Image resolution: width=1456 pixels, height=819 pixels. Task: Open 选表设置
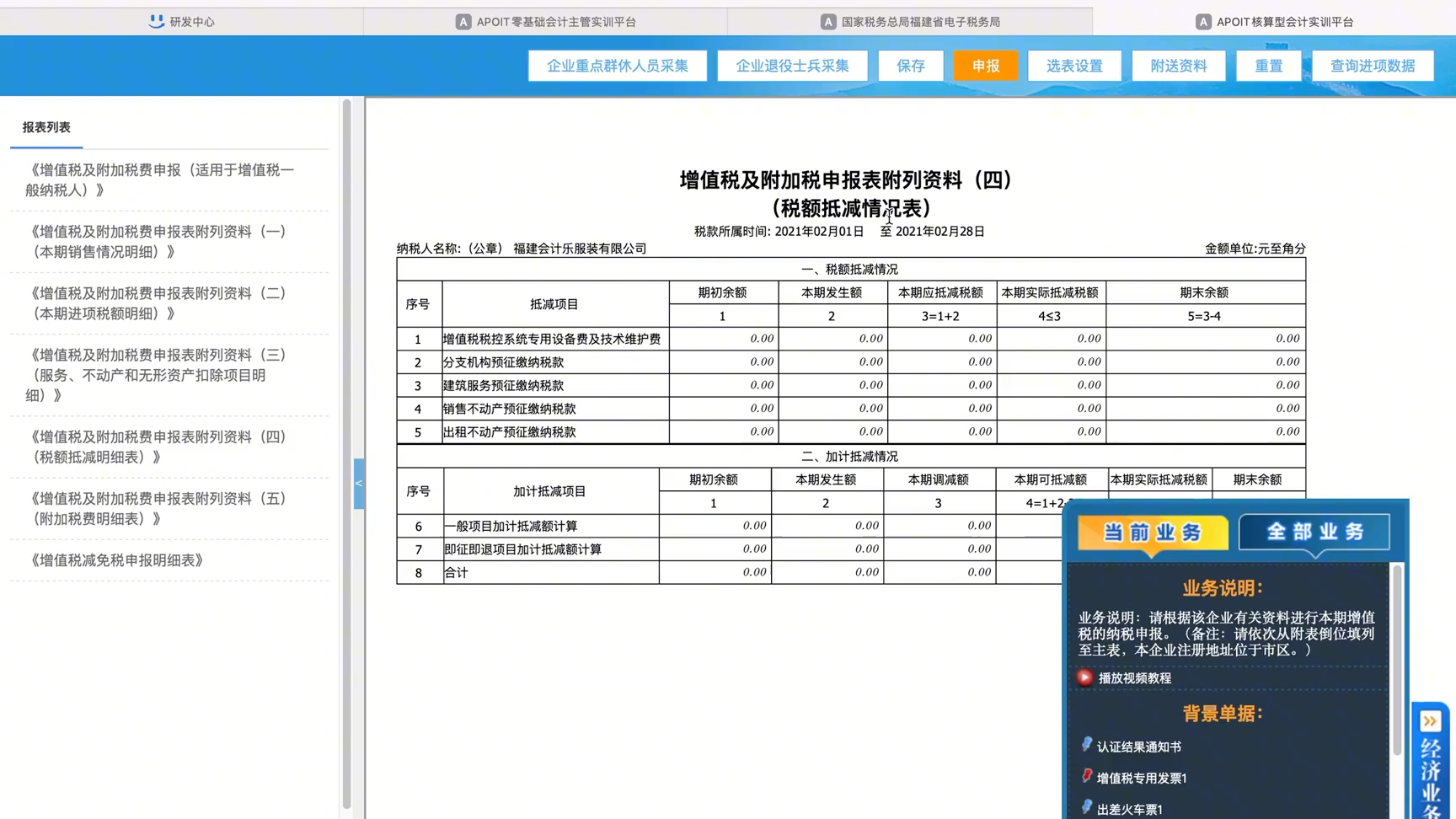[x=1073, y=65]
